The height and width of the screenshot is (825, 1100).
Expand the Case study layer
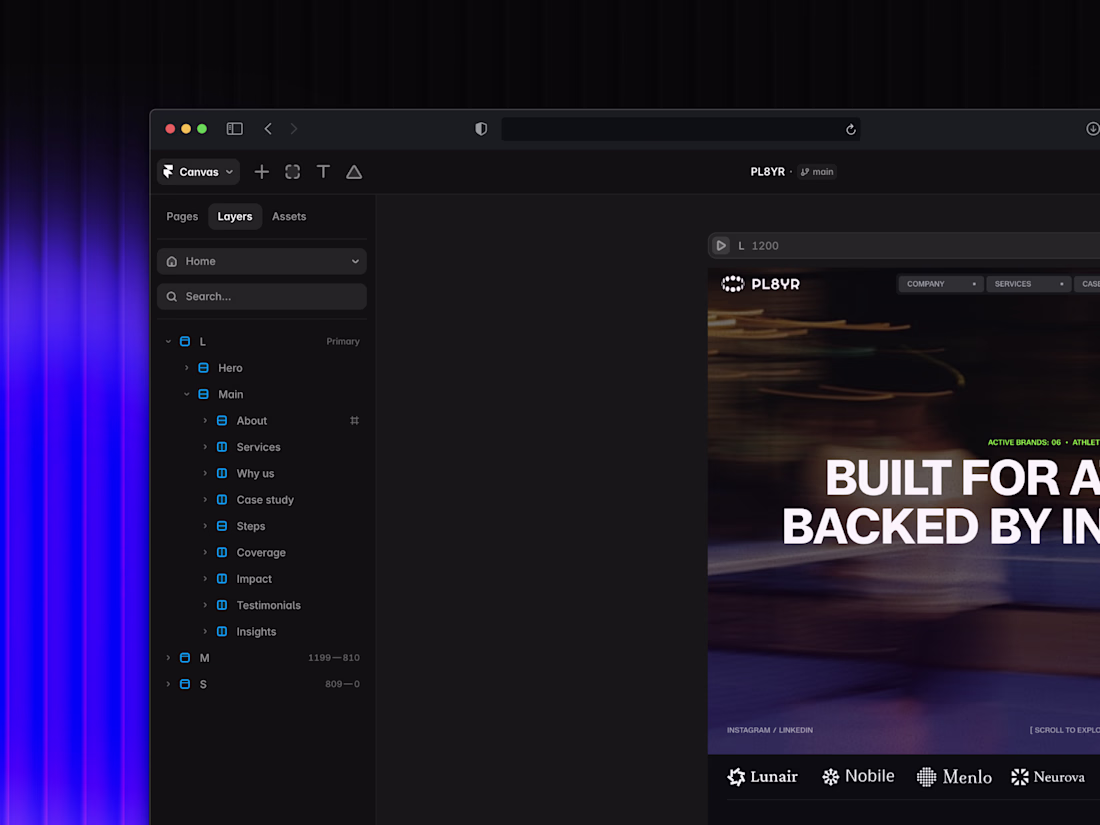(x=205, y=499)
